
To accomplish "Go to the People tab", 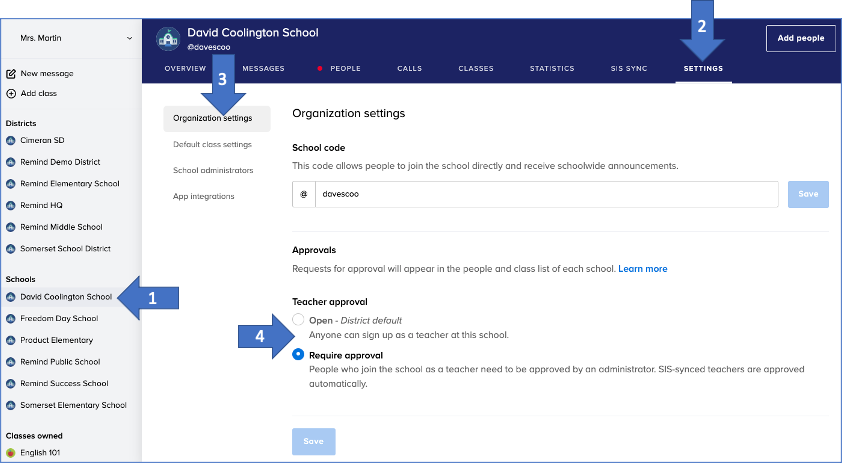I will tap(345, 69).
